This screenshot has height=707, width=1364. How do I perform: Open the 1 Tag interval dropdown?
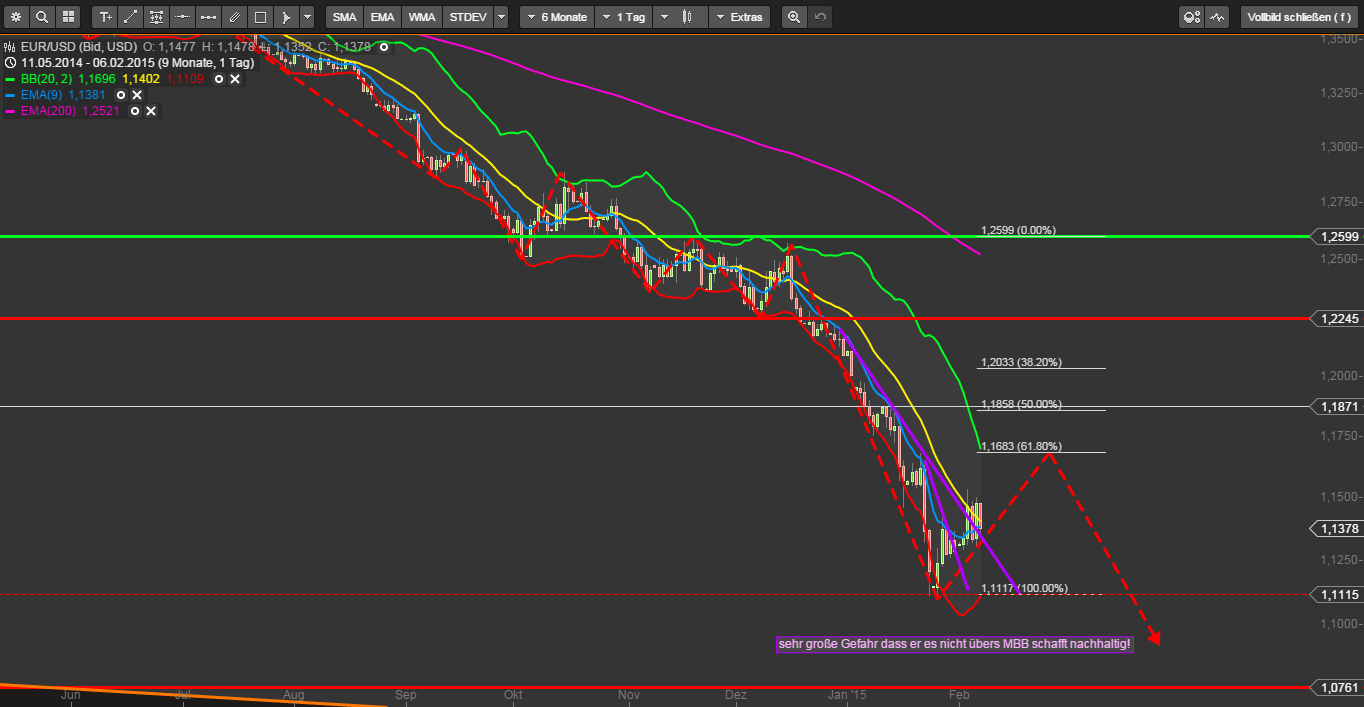pos(623,17)
